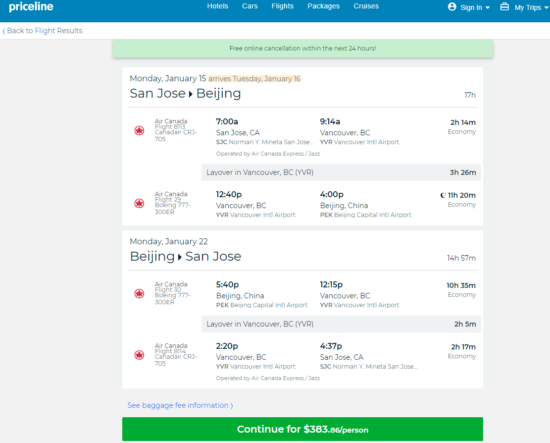Click the 2:20p departure time
Screen dimensions: 550x443
(227, 346)
